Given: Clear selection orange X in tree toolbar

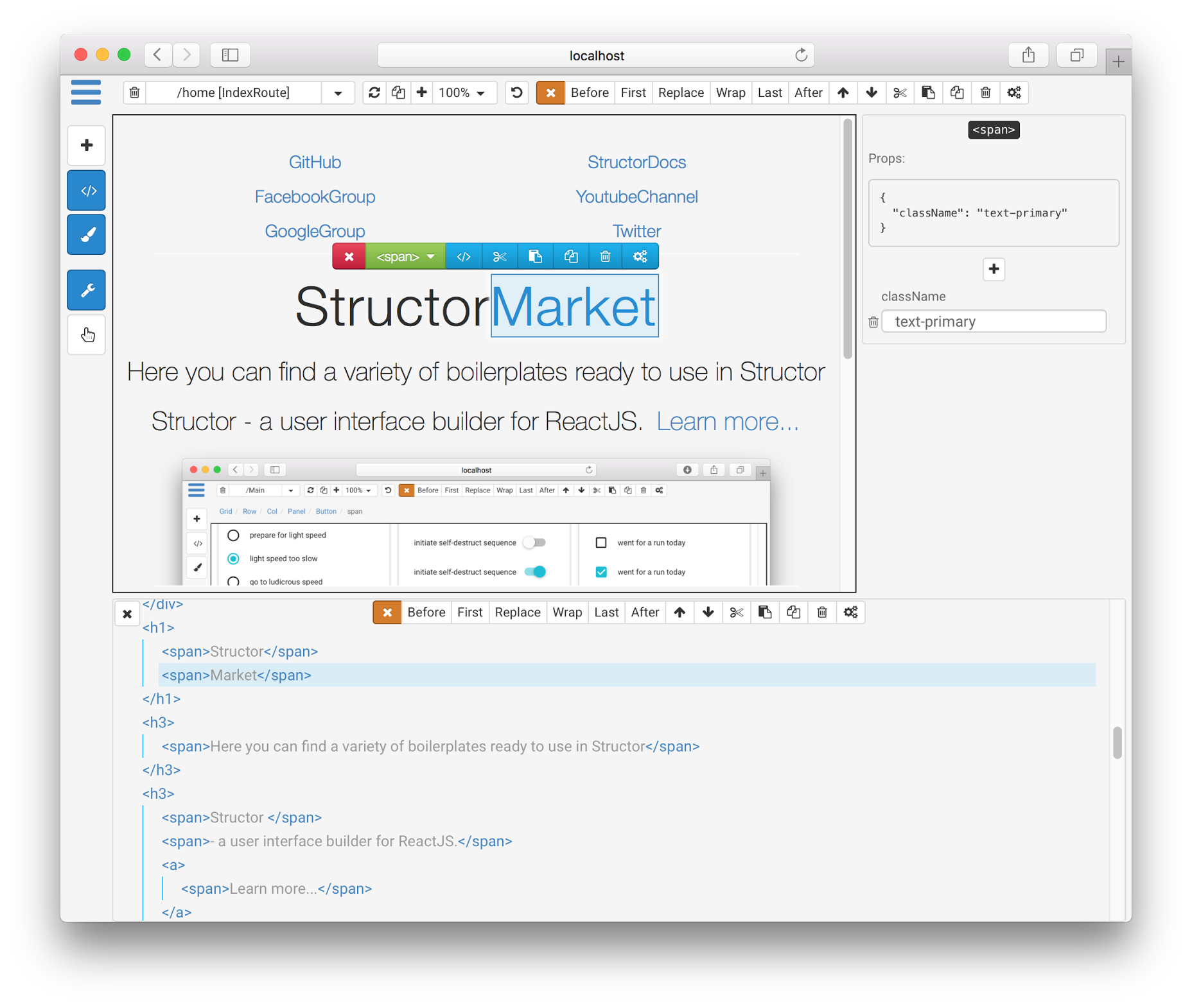Looking at the screenshot, I should 387,613.
